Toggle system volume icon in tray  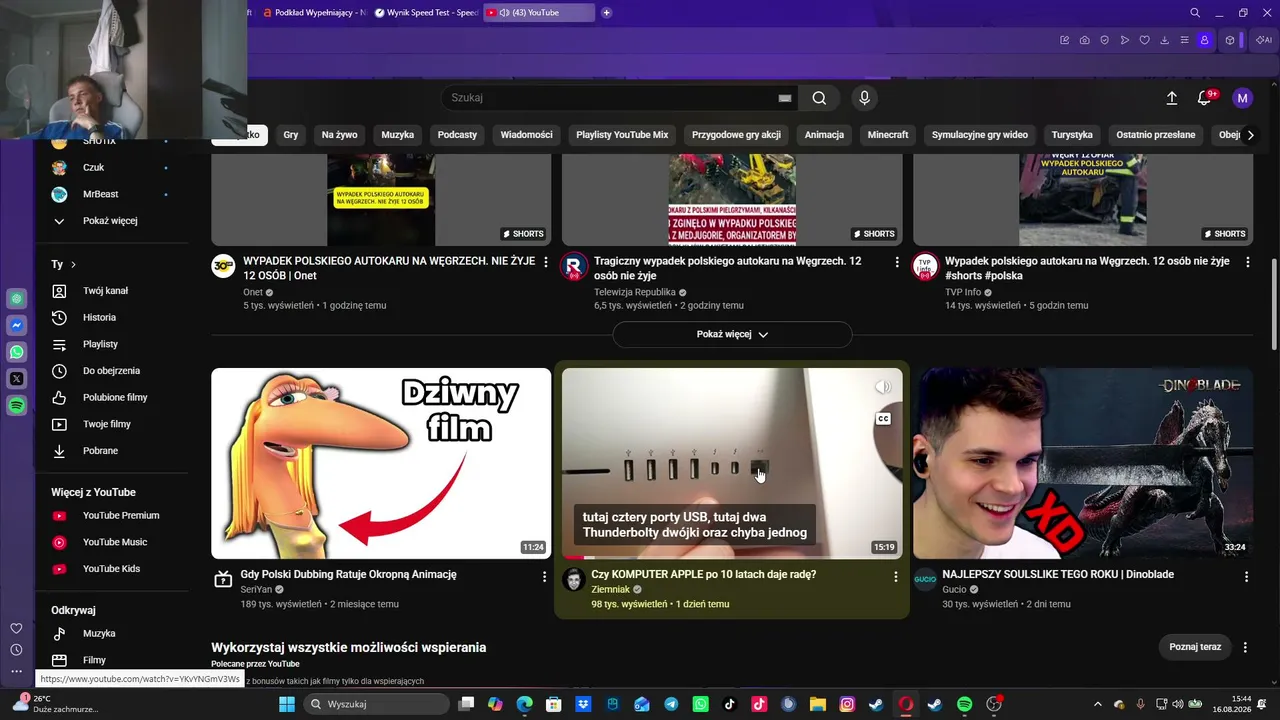coord(1177,704)
